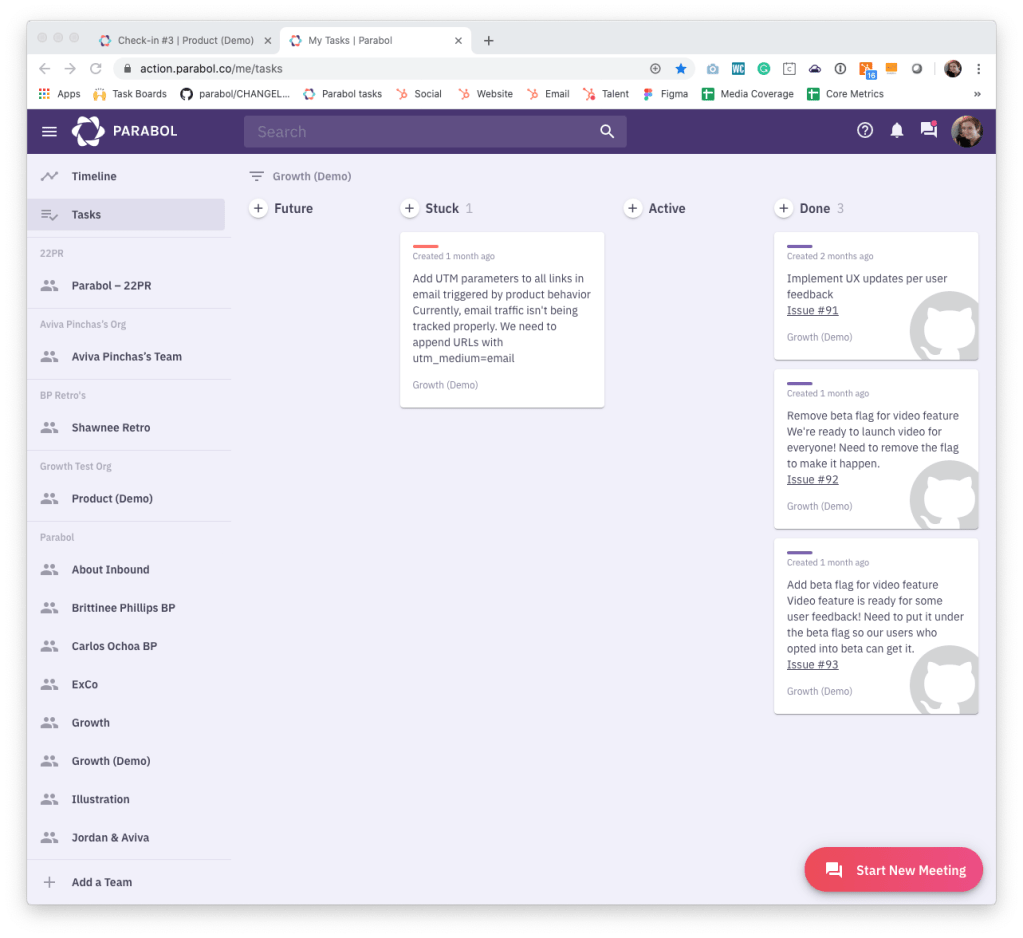The width and height of the screenshot is (1023, 938).
Task: Open the Figma bookmark
Action: coord(665,94)
